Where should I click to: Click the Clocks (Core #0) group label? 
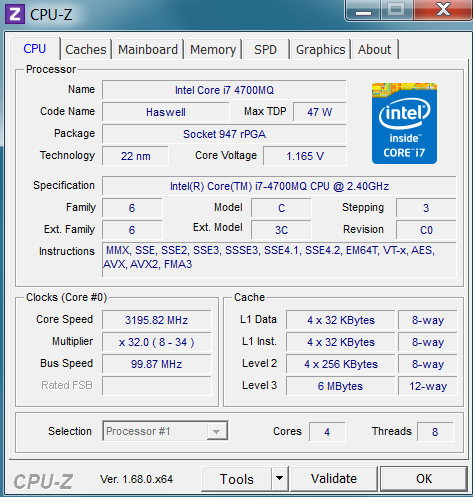point(67,297)
